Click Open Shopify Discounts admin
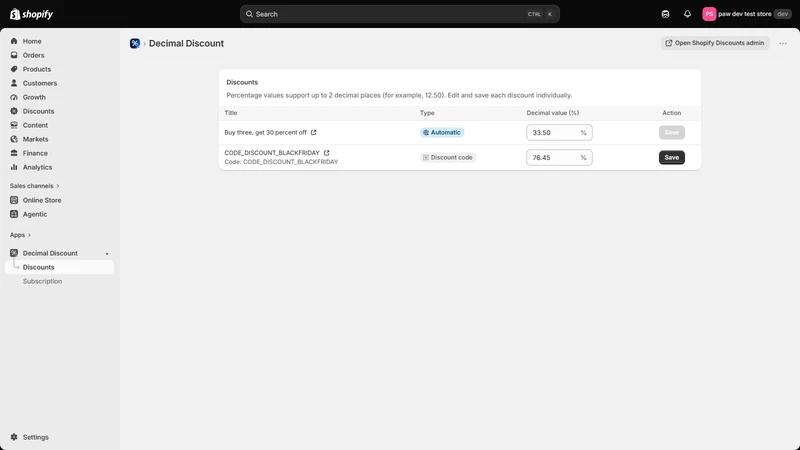800x450 pixels. coord(715,43)
